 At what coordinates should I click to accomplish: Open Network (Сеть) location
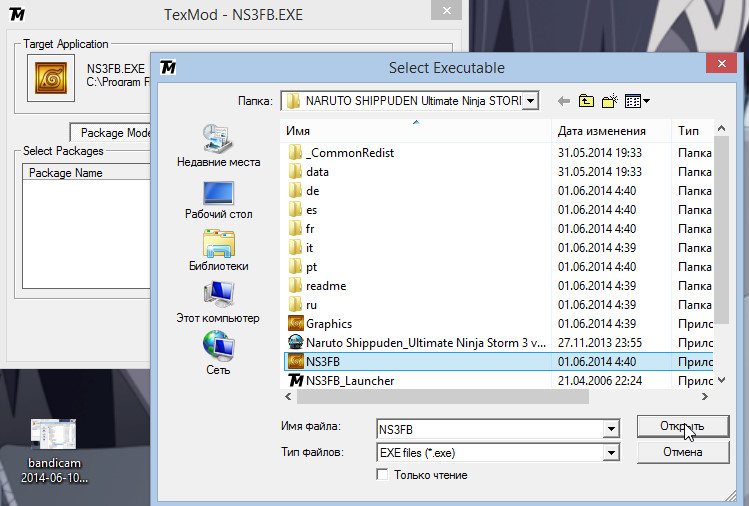pos(218,353)
